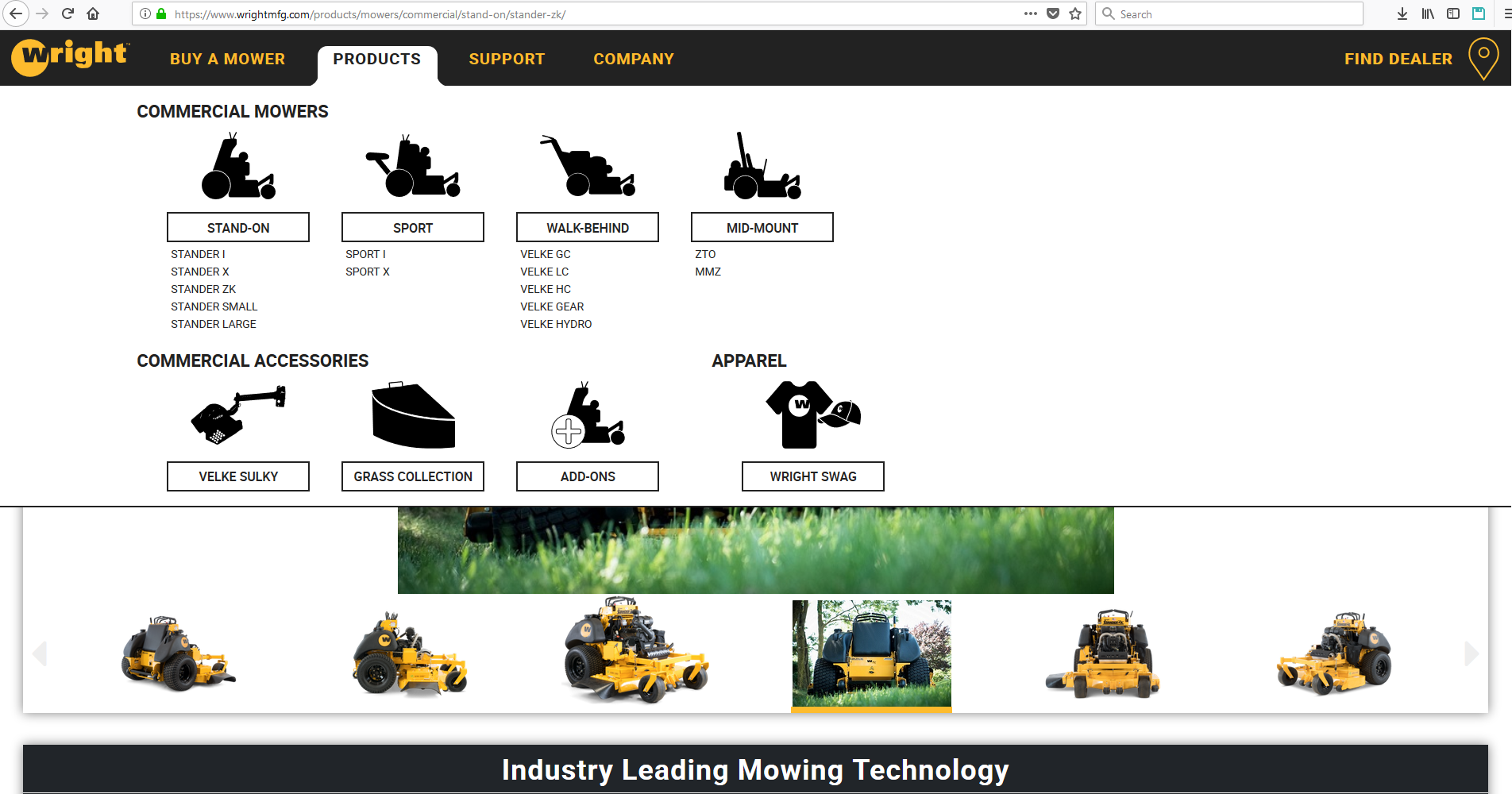Open the ZTO link
The height and width of the screenshot is (794, 1512).
coord(705,254)
